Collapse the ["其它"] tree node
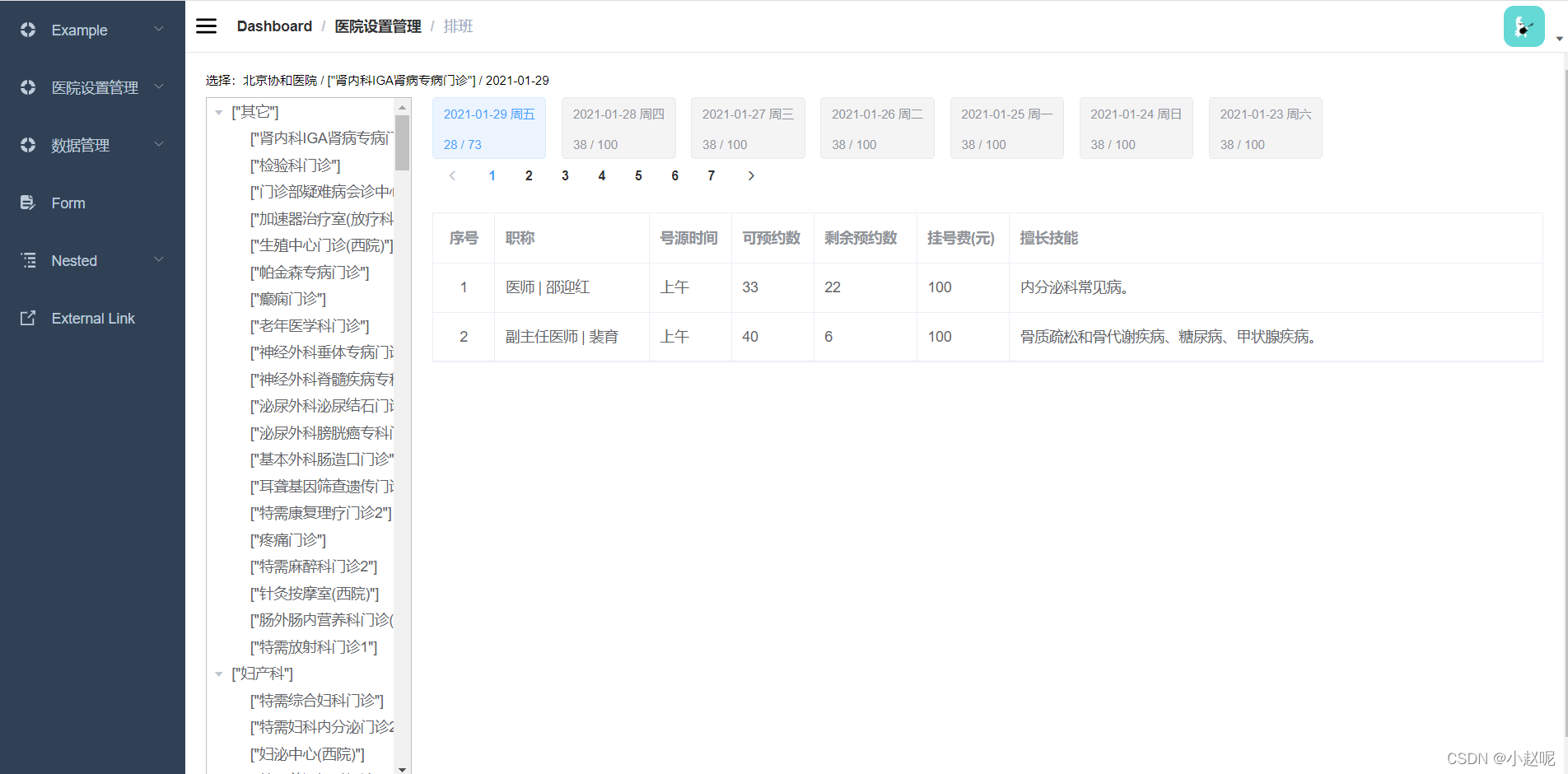 [219, 112]
